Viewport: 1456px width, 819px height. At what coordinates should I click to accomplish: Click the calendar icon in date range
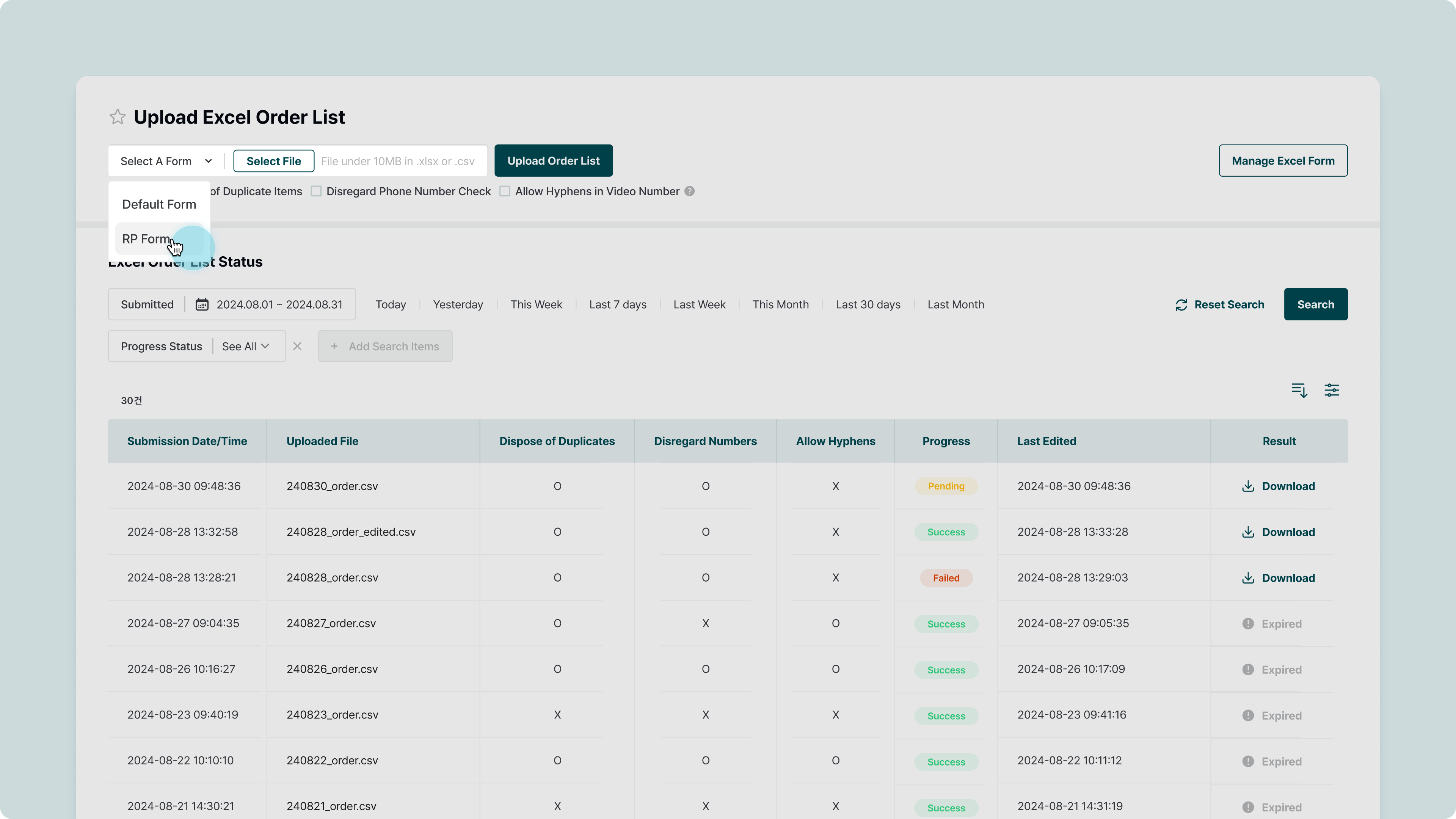click(x=202, y=304)
